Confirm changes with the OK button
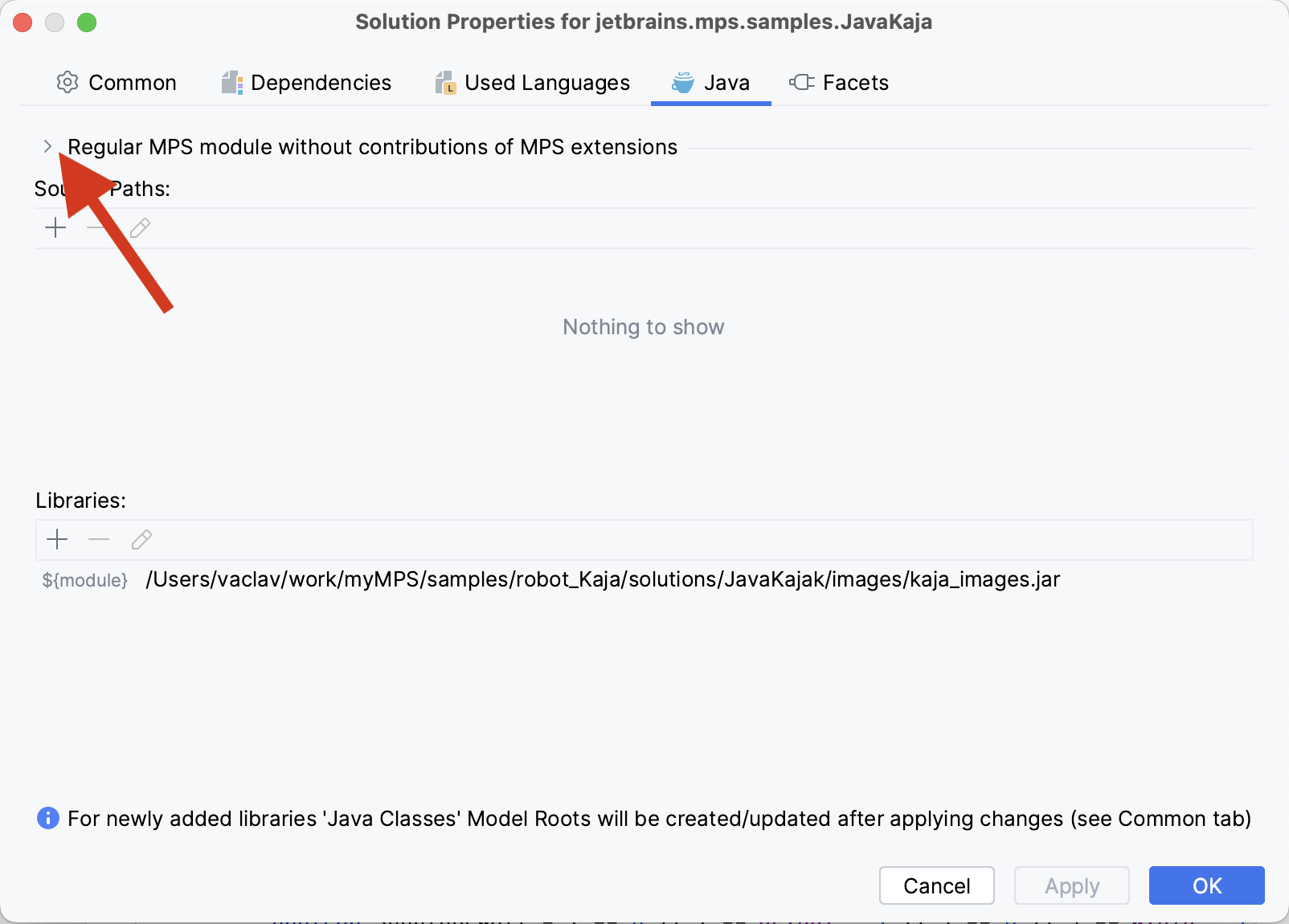1289x924 pixels. [x=1206, y=885]
